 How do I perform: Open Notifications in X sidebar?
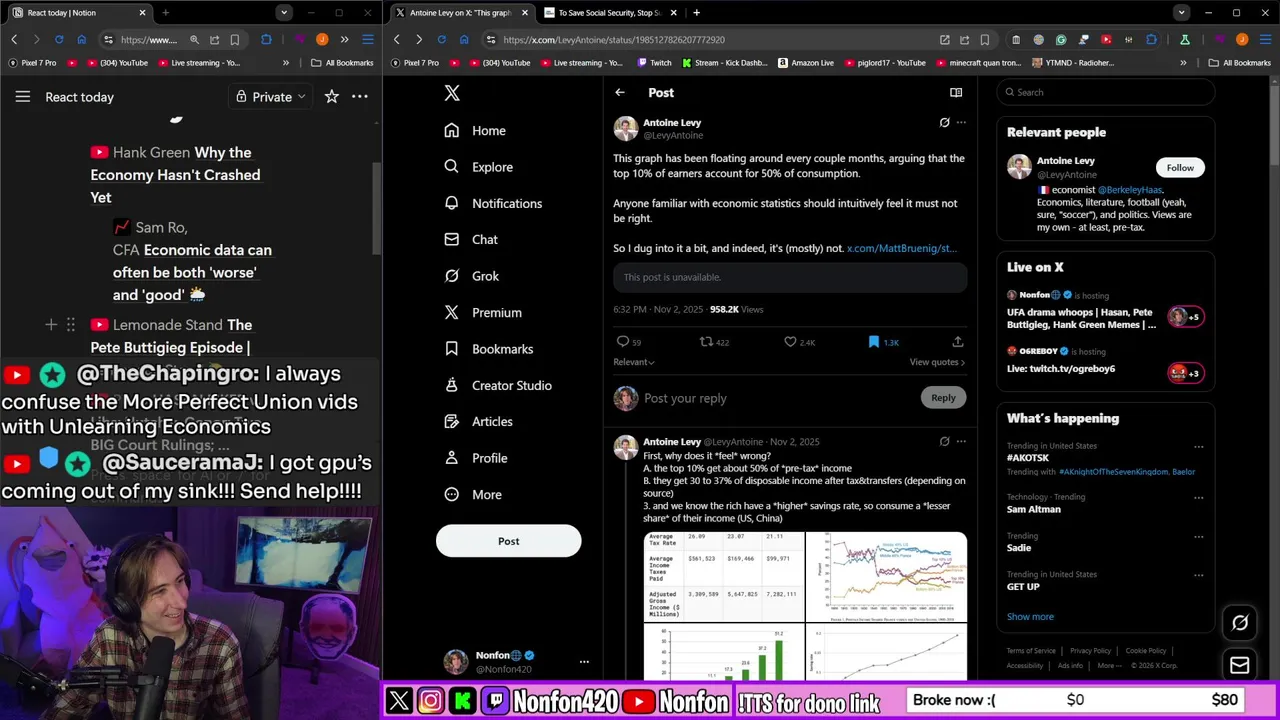pyautogui.click(x=493, y=203)
